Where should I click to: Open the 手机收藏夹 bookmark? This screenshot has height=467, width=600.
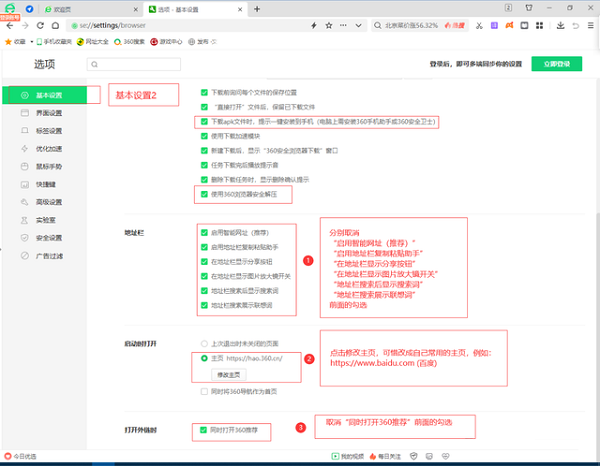[x=54, y=42]
